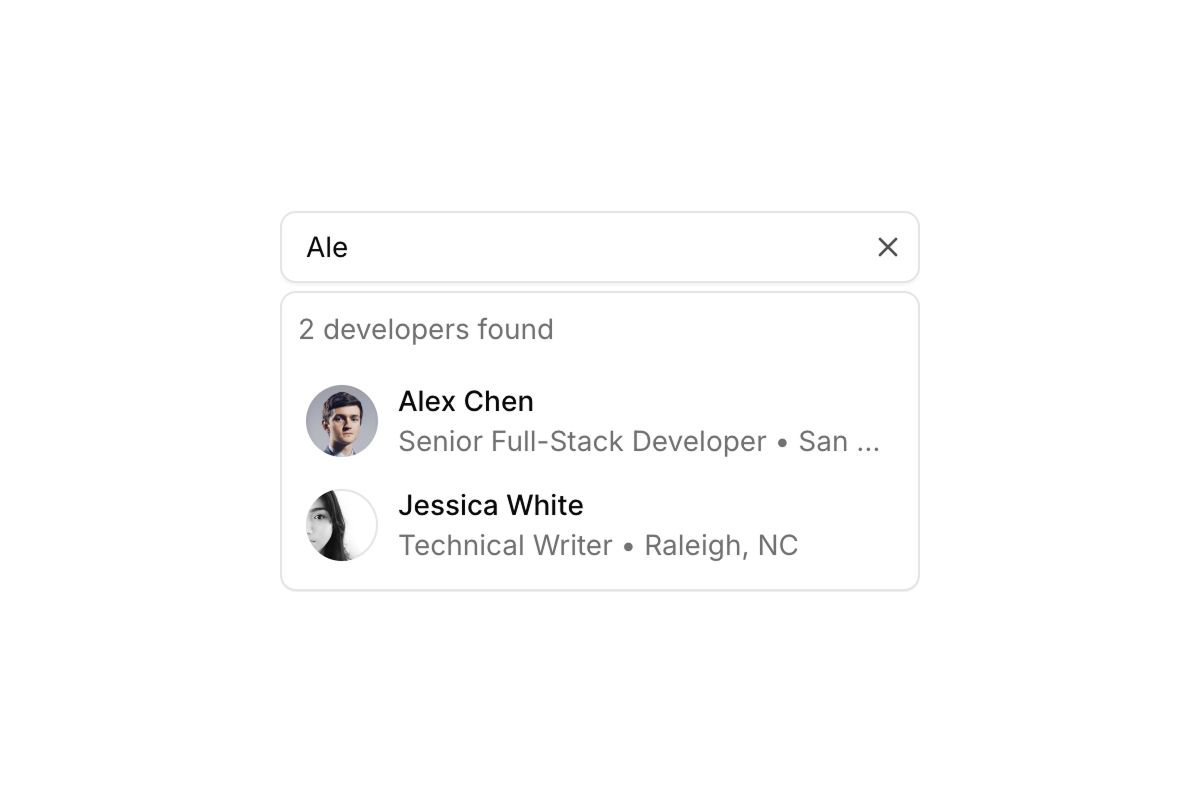Focus the search box containing "Ale"
The height and width of the screenshot is (800, 1200).
pos(600,247)
